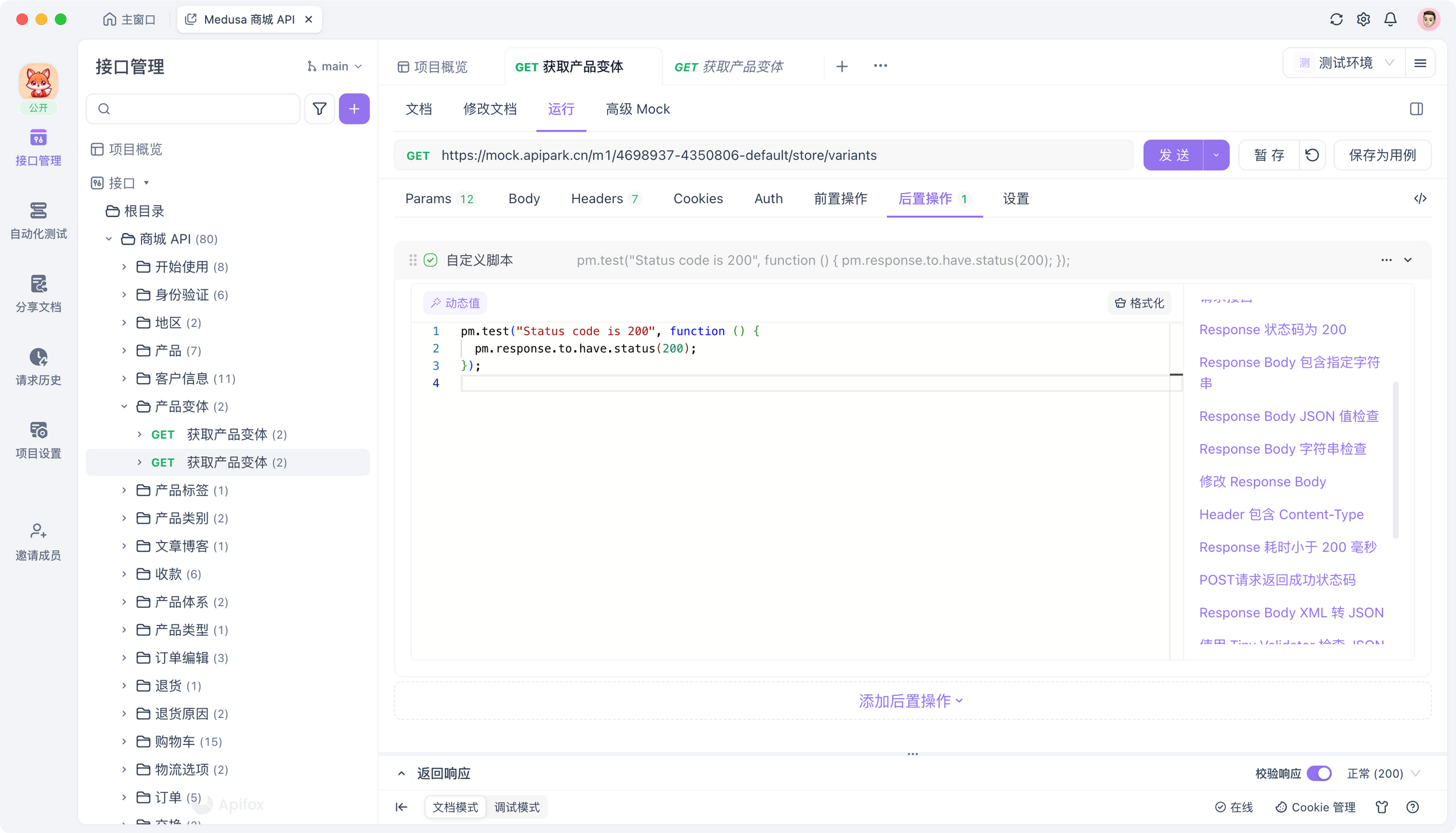Open the 发送 button dropdown arrow
1456x833 pixels.
[x=1216, y=155]
